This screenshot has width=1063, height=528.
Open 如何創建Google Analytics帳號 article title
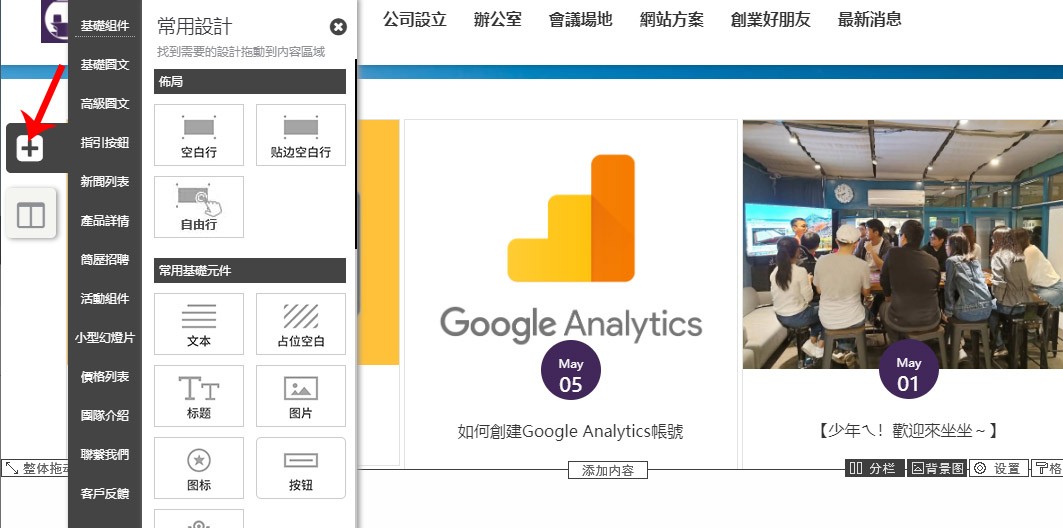[x=571, y=431]
